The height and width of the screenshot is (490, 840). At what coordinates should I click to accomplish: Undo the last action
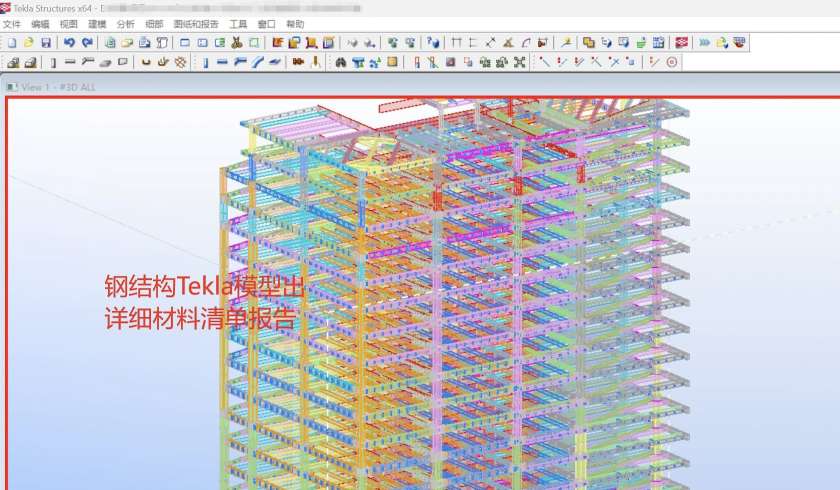(69, 43)
